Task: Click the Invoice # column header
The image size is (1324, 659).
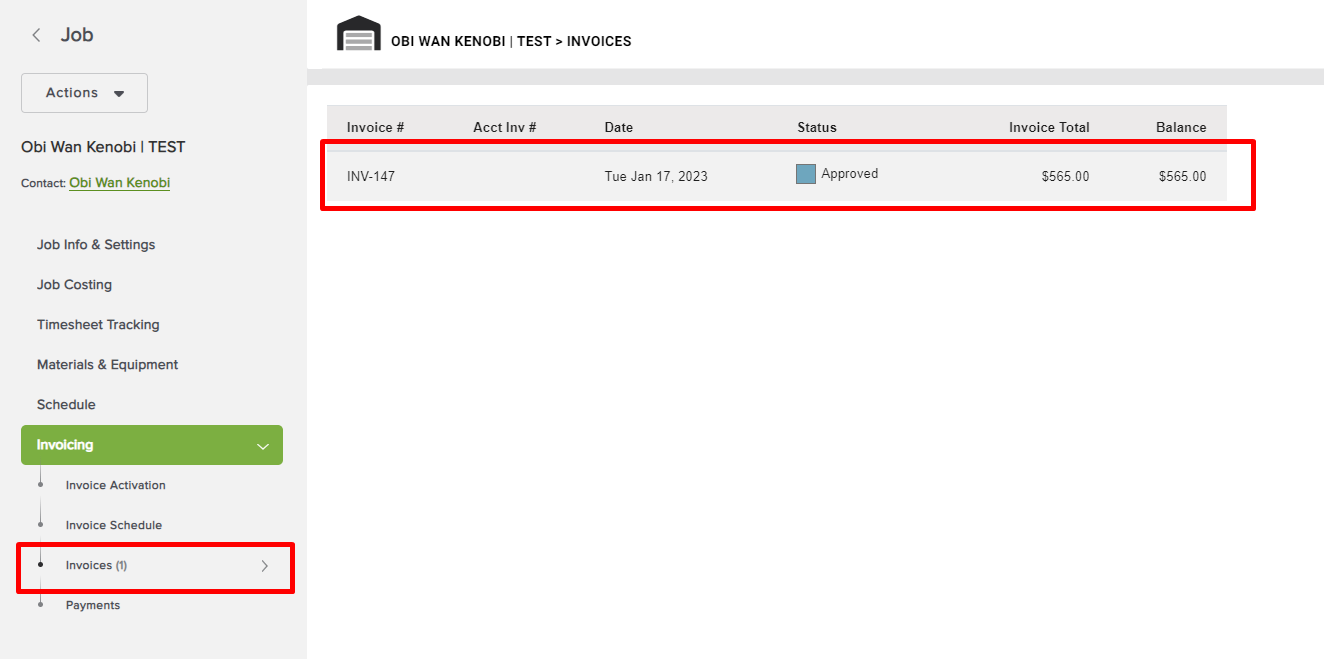Action: (x=375, y=127)
